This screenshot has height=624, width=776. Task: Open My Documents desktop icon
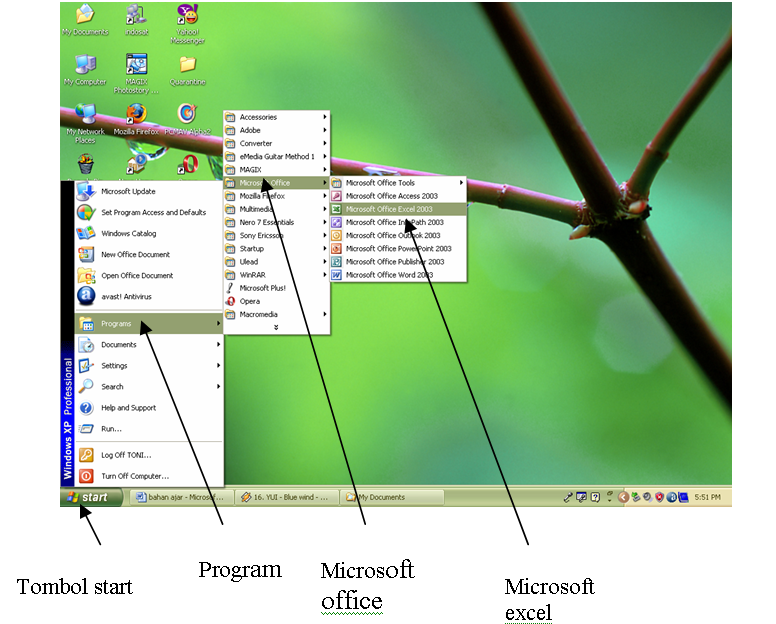coord(85,20)
